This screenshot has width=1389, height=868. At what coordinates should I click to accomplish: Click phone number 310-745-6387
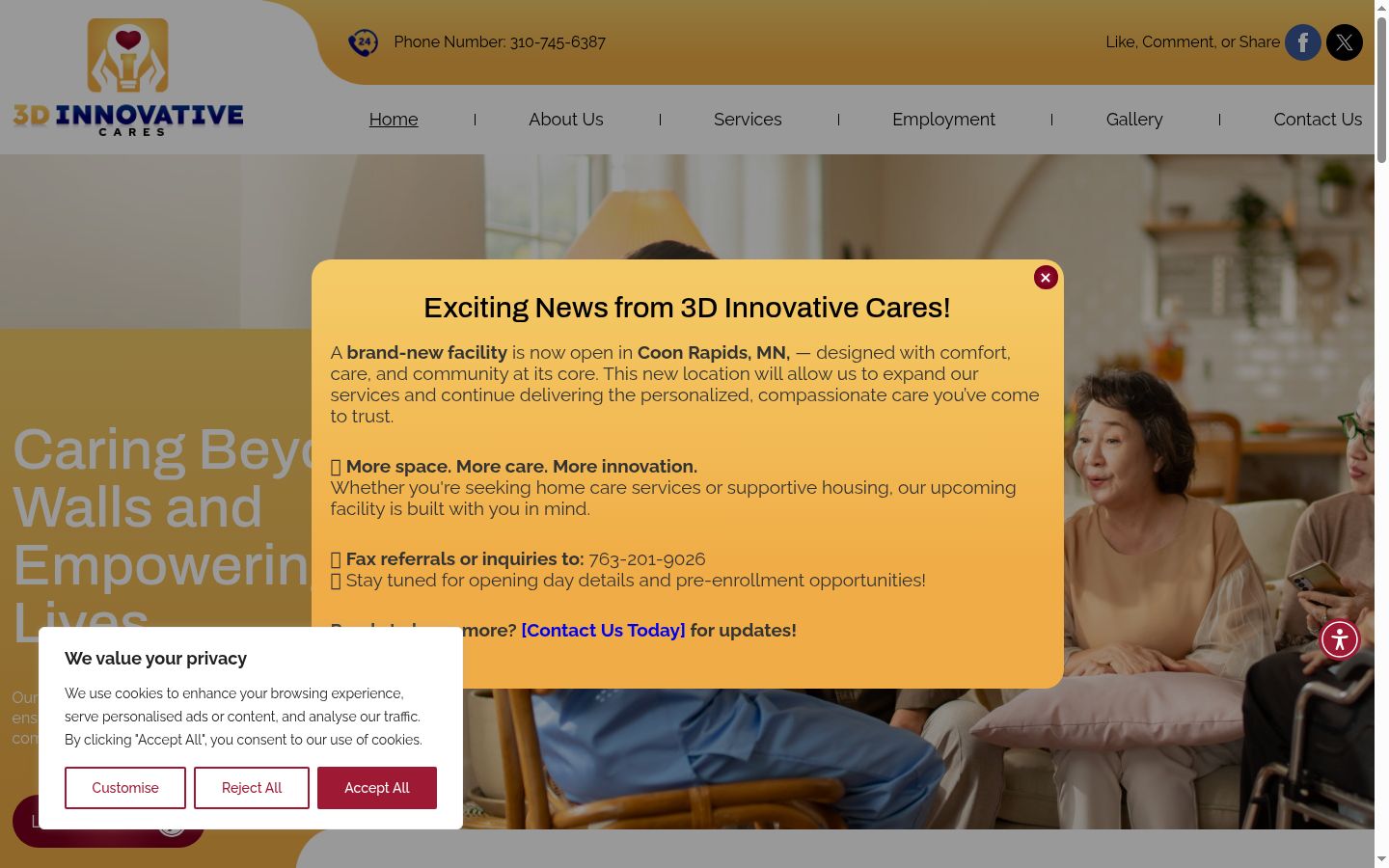tap(558, 42)
